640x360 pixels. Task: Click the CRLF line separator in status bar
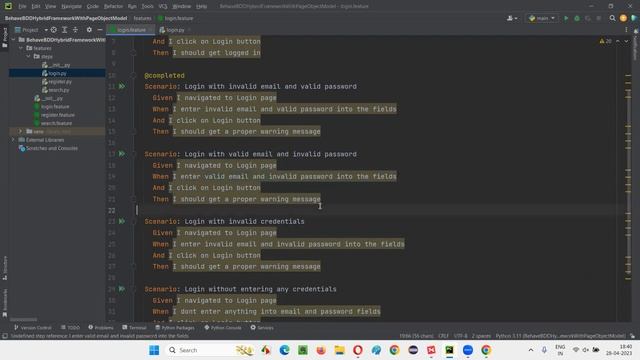coord(443,336)
